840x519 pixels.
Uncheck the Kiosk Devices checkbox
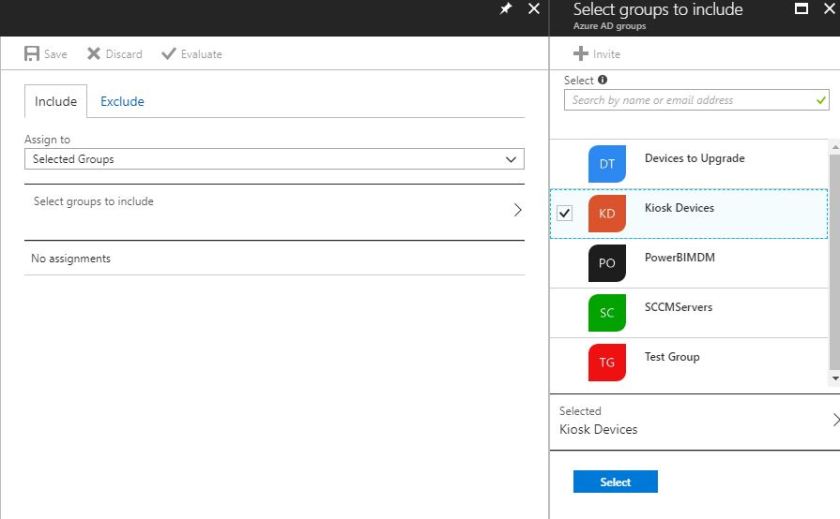pyautogui.click(x=565, y=214)
